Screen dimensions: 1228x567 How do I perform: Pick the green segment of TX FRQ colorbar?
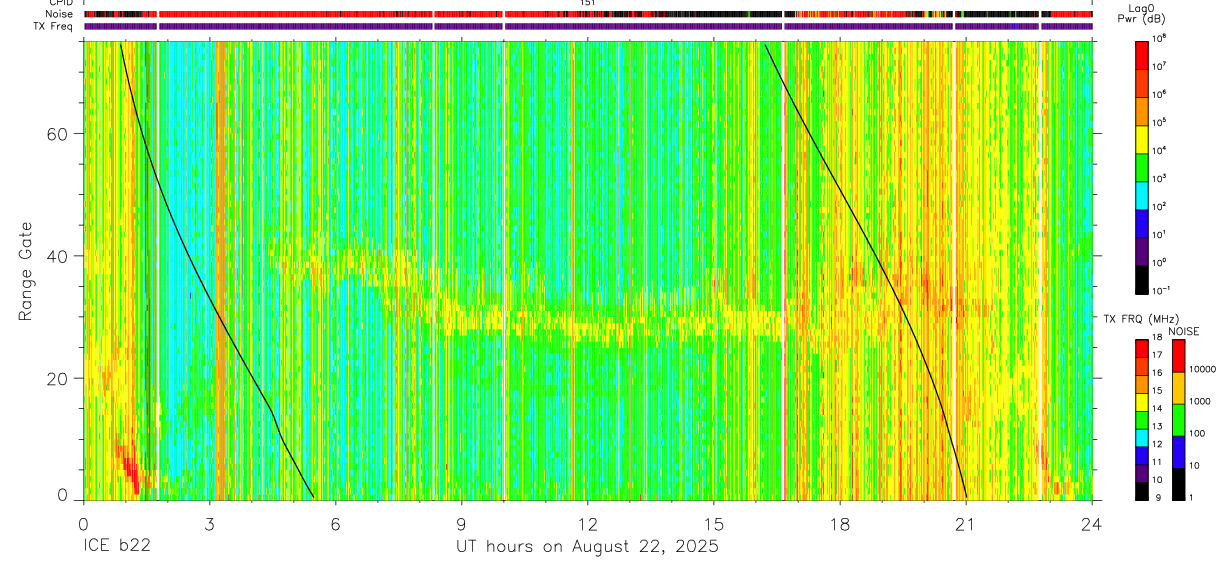pyautogui.click(x=1142, y=420)
